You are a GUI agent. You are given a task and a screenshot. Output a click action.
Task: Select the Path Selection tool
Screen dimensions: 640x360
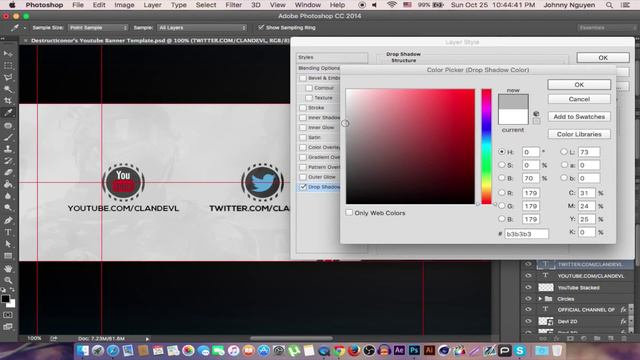[x=8, y=244]
